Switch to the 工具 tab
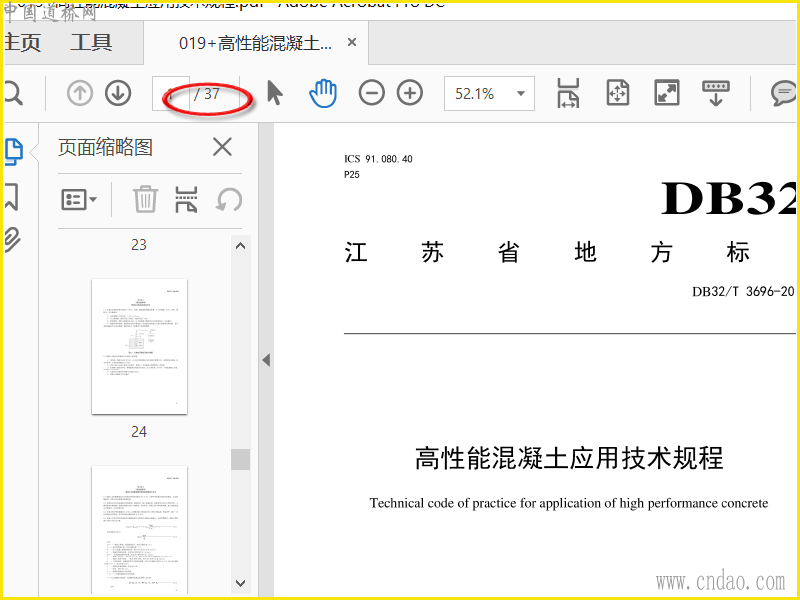800x600 pixels. pyautogui.click(x=91, y=42)
